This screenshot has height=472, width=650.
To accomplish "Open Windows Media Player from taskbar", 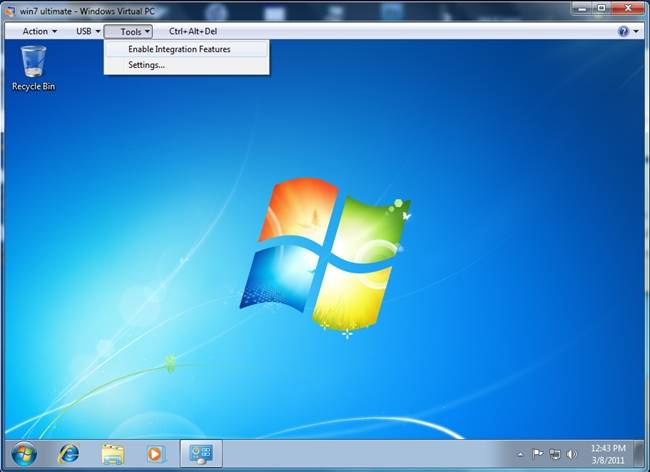I will pos(155,454).
